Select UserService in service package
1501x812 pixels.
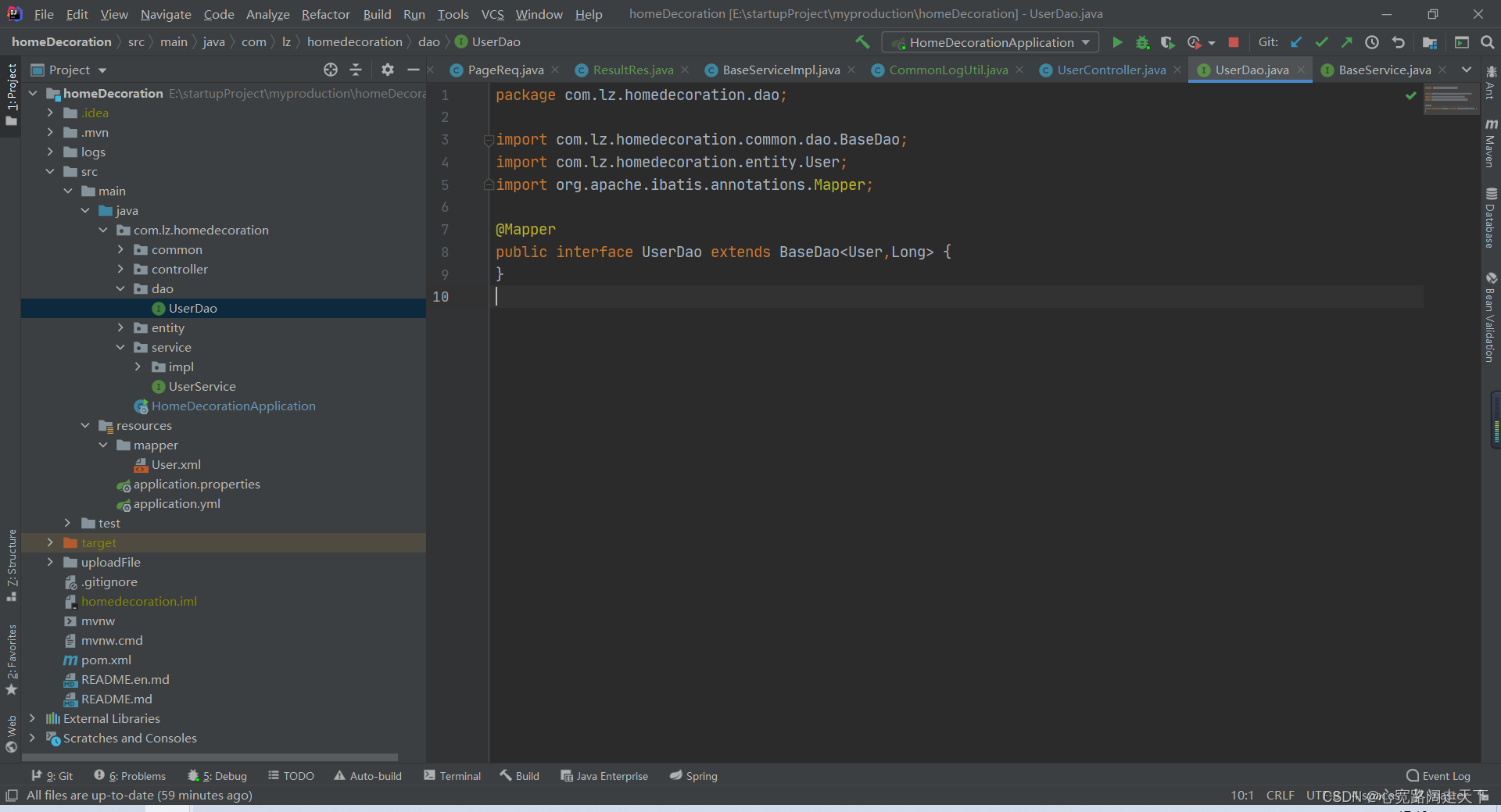point(202,386)
